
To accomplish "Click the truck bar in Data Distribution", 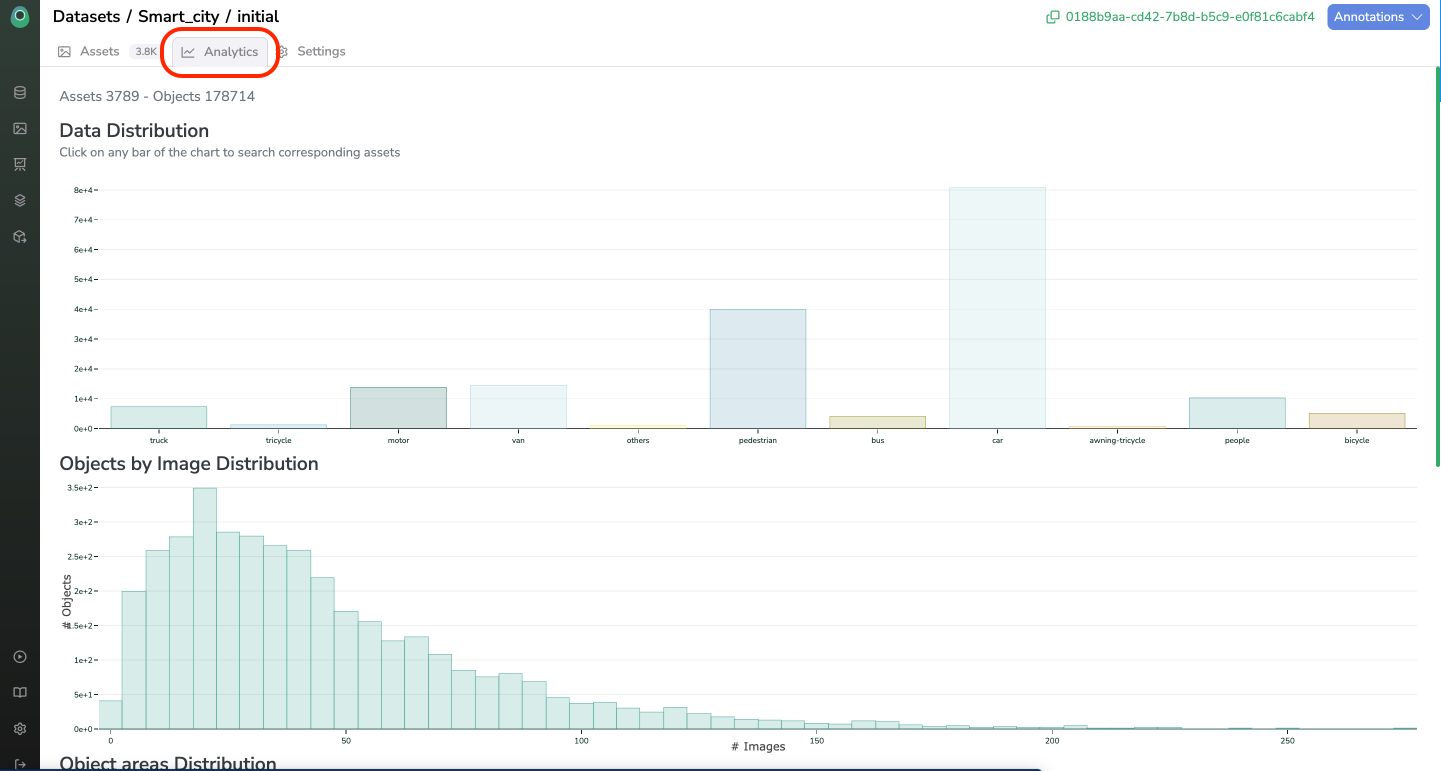I will (159, 417).
